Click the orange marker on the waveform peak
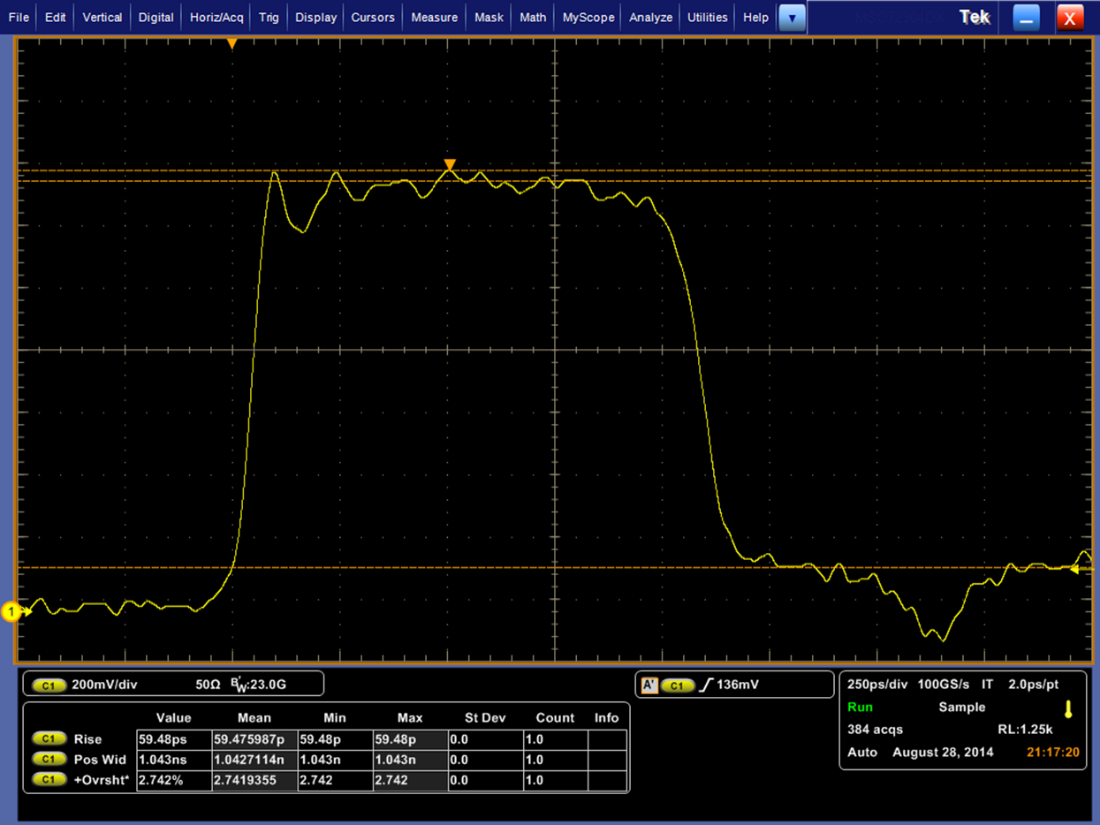Viewport: 1100px width, 825px height. 450,165
